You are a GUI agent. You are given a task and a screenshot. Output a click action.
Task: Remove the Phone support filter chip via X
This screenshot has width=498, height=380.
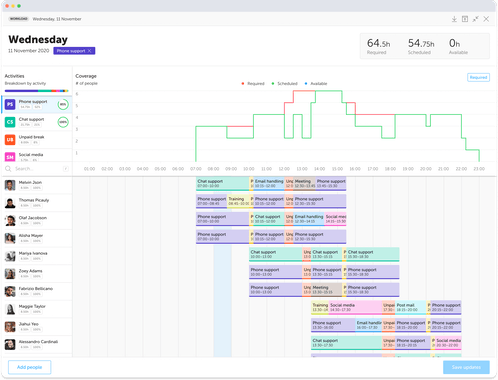tap(89, 51)
